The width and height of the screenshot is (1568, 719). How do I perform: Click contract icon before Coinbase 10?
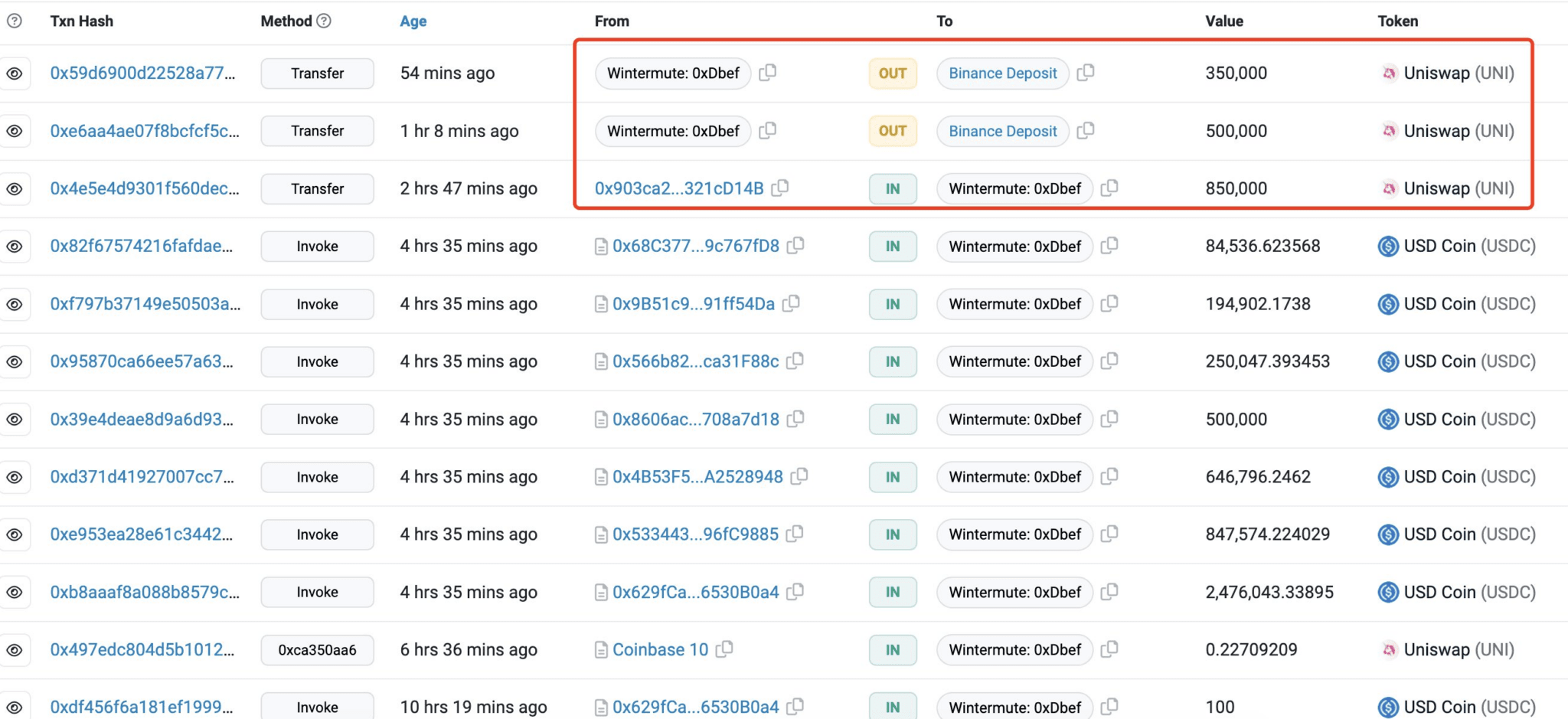(x=602, y=650)
